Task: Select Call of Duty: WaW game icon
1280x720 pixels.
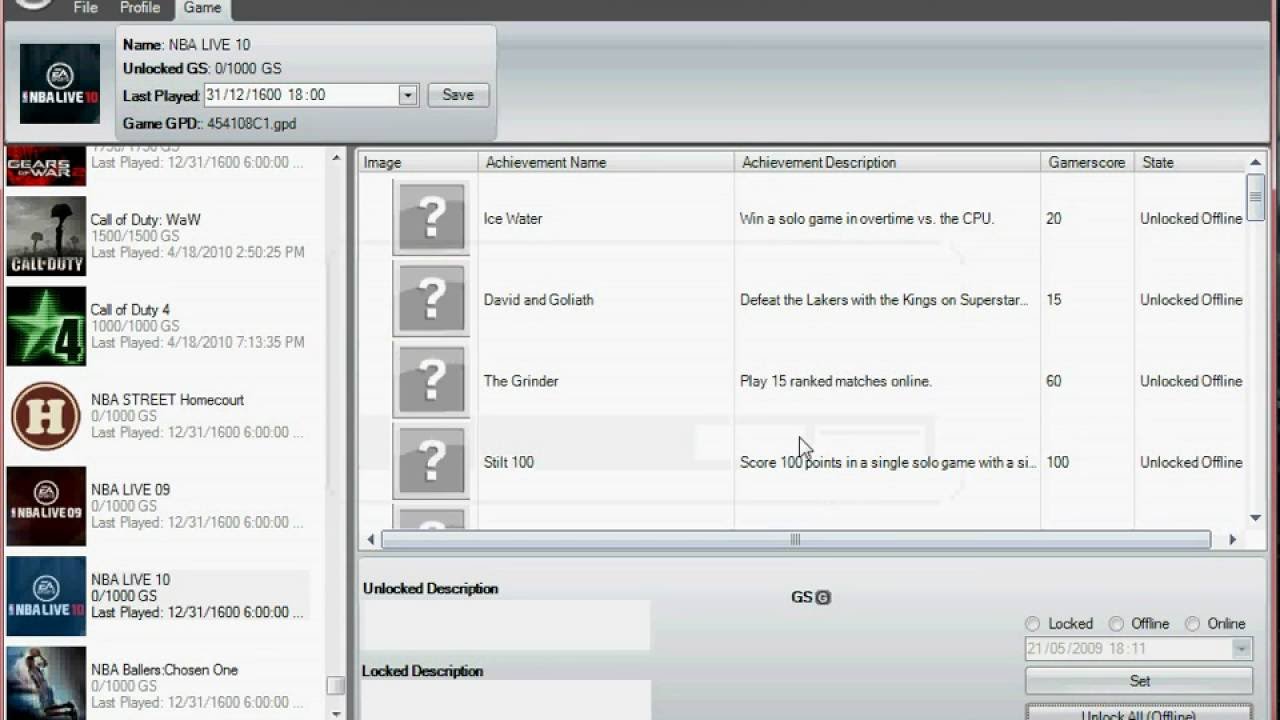Action: [x=46, y=236]
